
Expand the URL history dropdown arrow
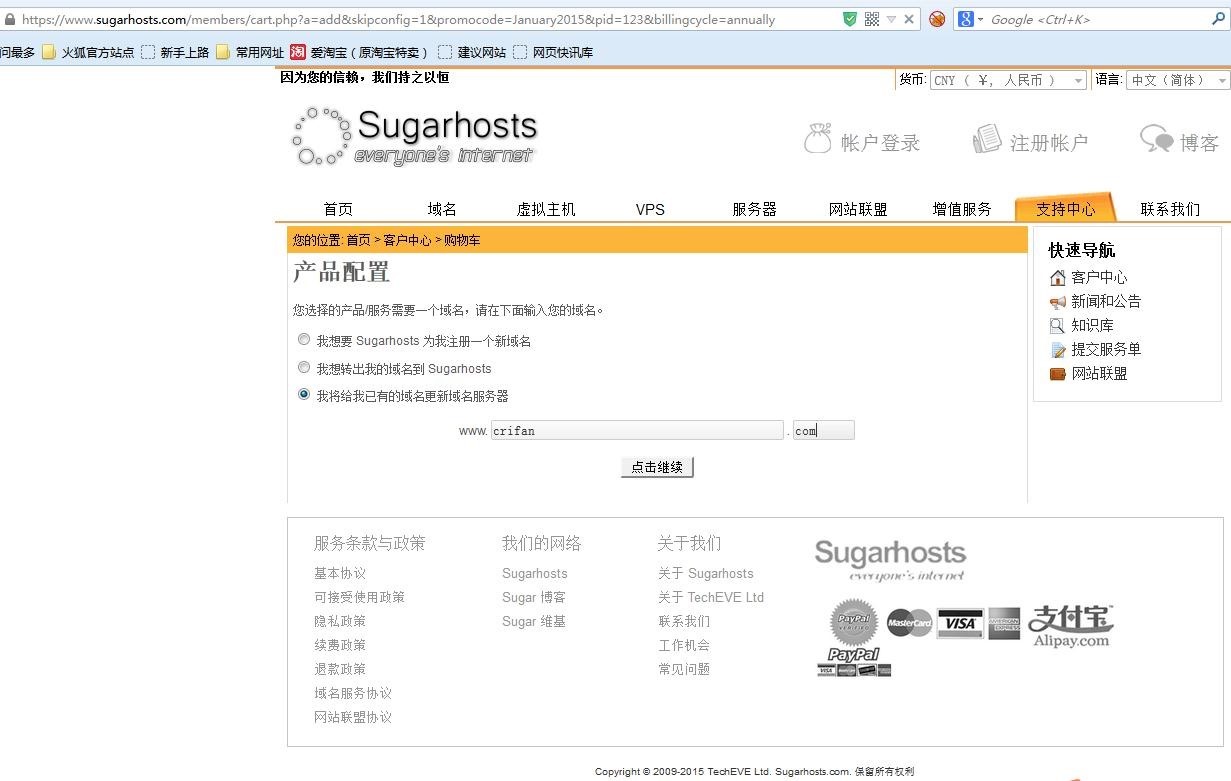(x=891, y=19)
